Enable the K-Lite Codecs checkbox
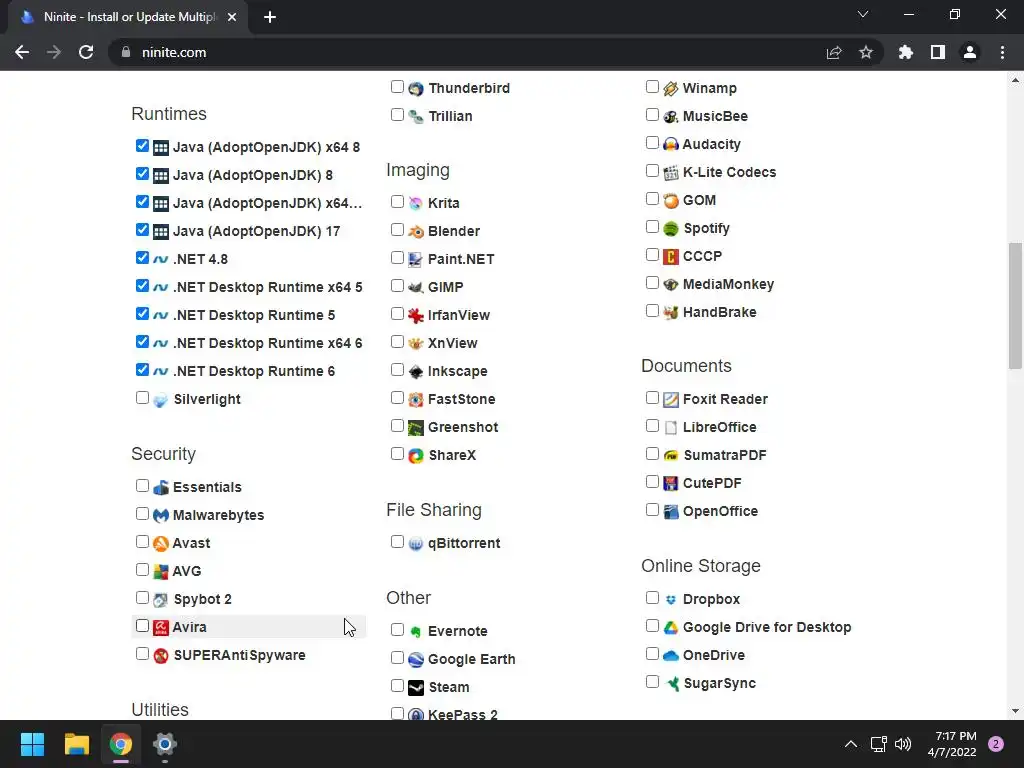 click(x=652, y=171)
